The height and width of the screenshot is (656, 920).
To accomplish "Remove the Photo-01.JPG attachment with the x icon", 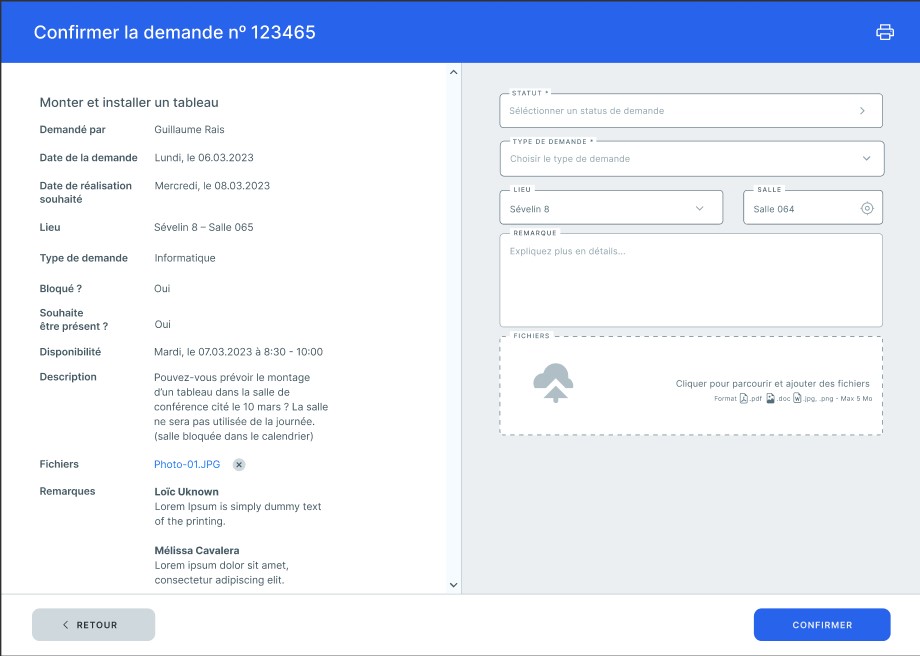I will pyautogui.click(x=239, y=465).
